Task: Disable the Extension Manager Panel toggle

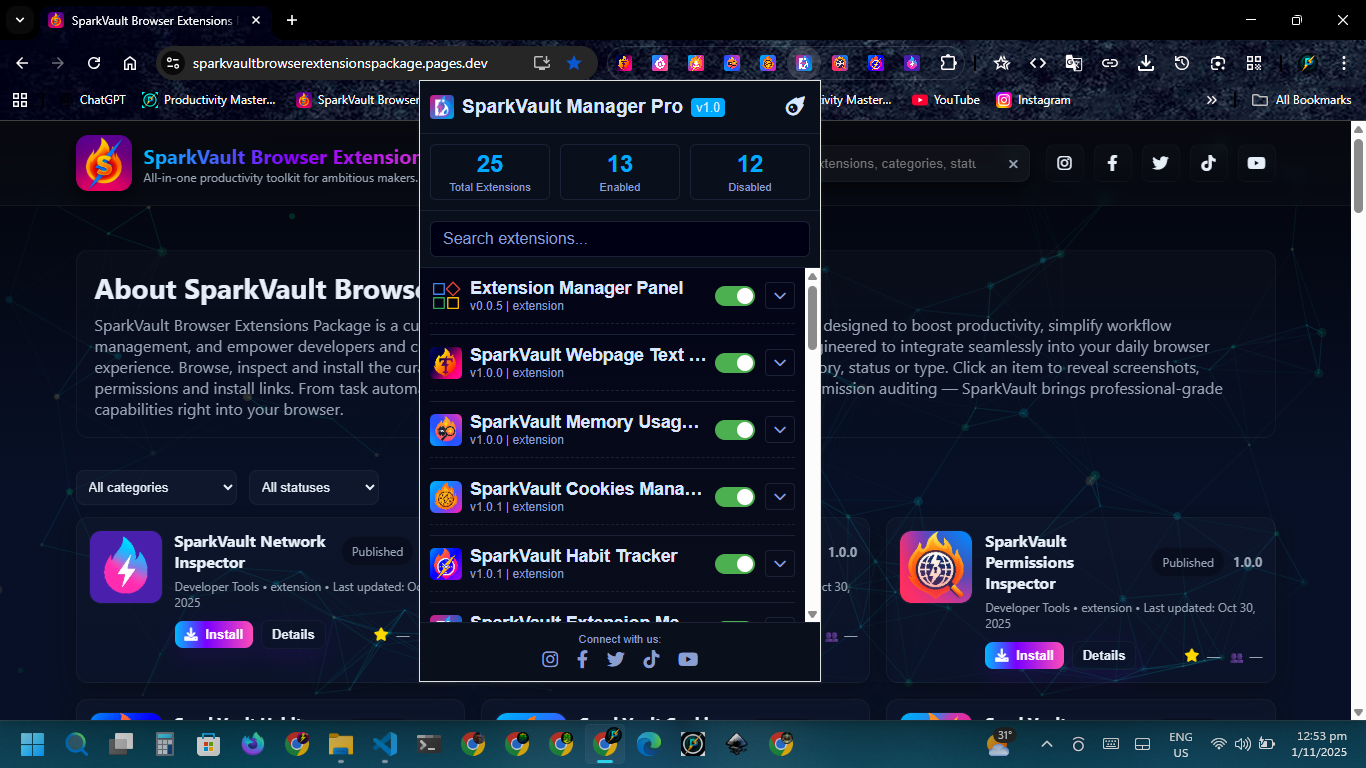Action: point(735,296)
